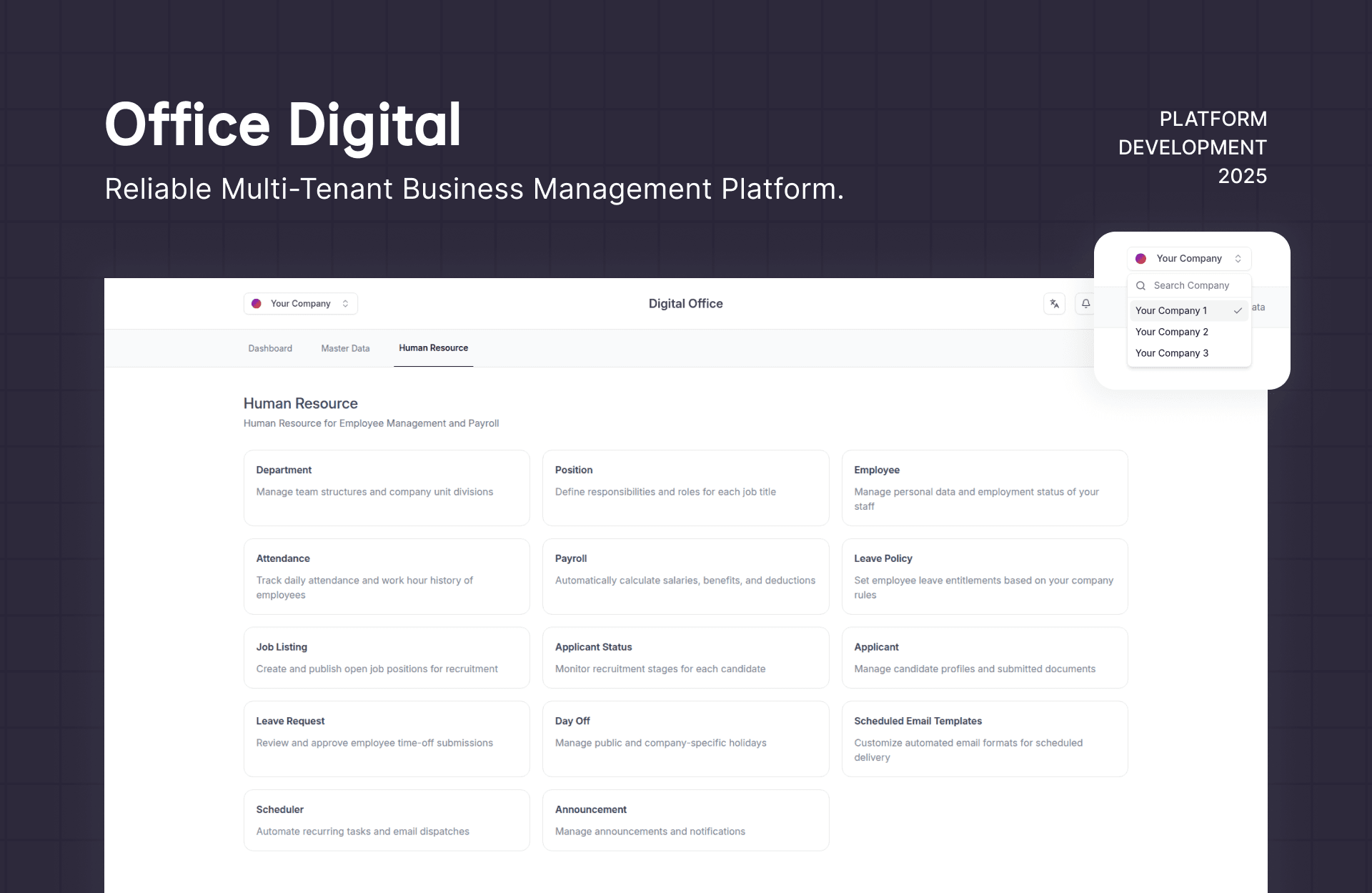Switch to the Dashboard tab
The height and width of the screenshot is (893, 1372).
pos(270,348)
